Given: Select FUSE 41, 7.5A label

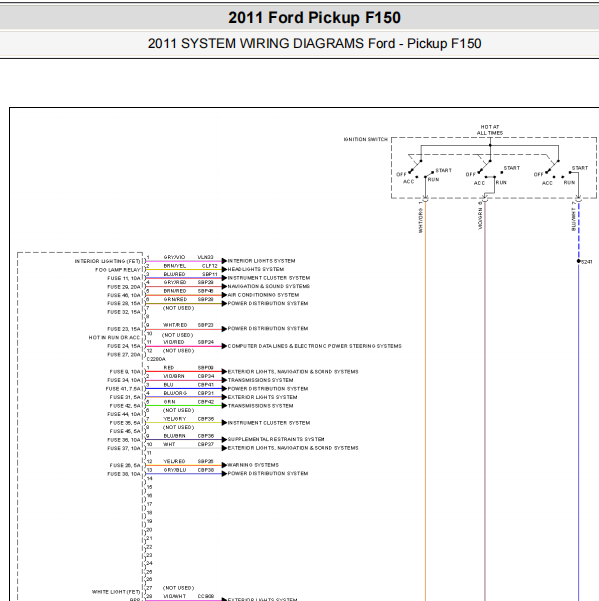Looking at the screenshot, I should [123, 389].
